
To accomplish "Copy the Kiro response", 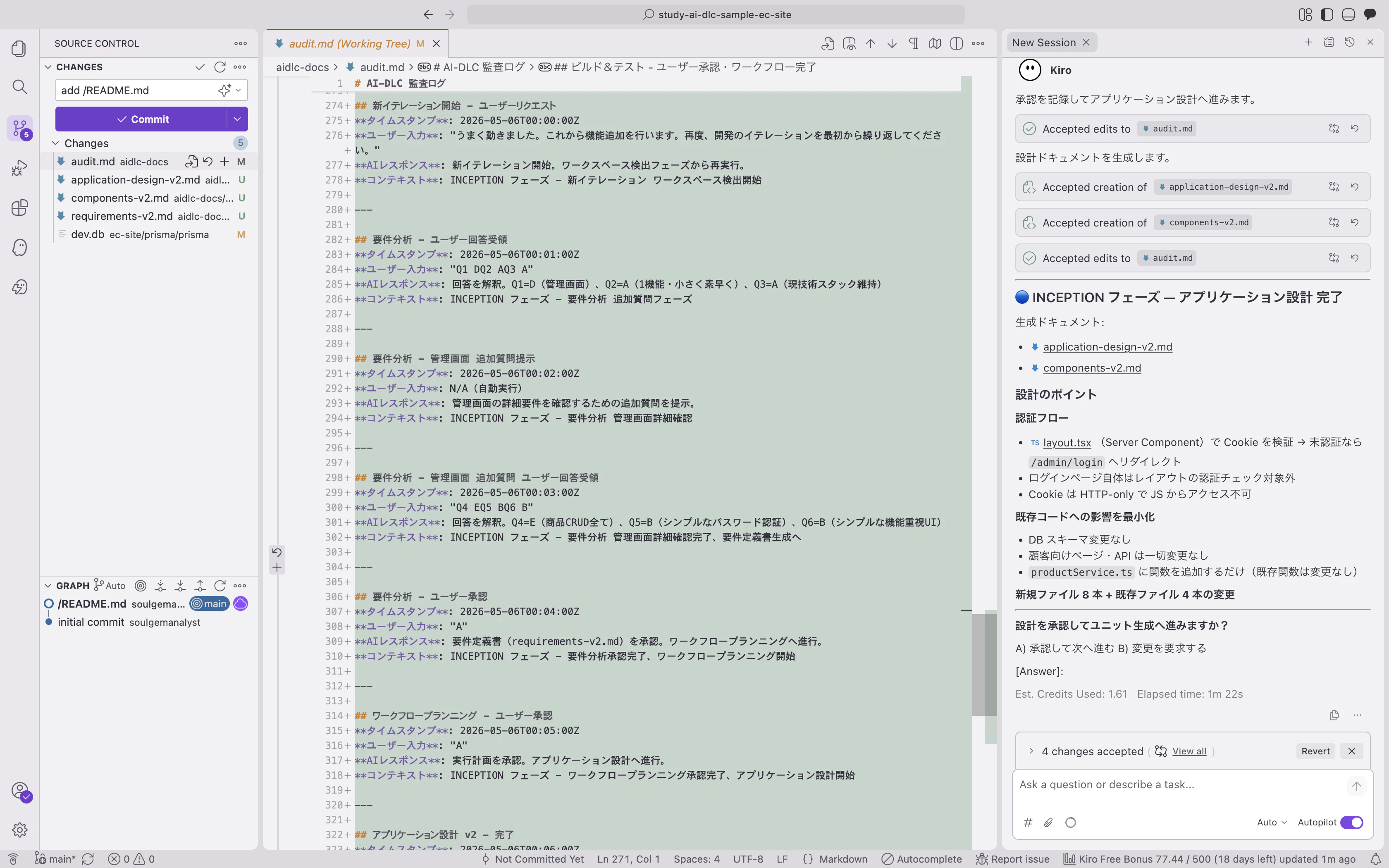I will click(x=1334, y=715).
